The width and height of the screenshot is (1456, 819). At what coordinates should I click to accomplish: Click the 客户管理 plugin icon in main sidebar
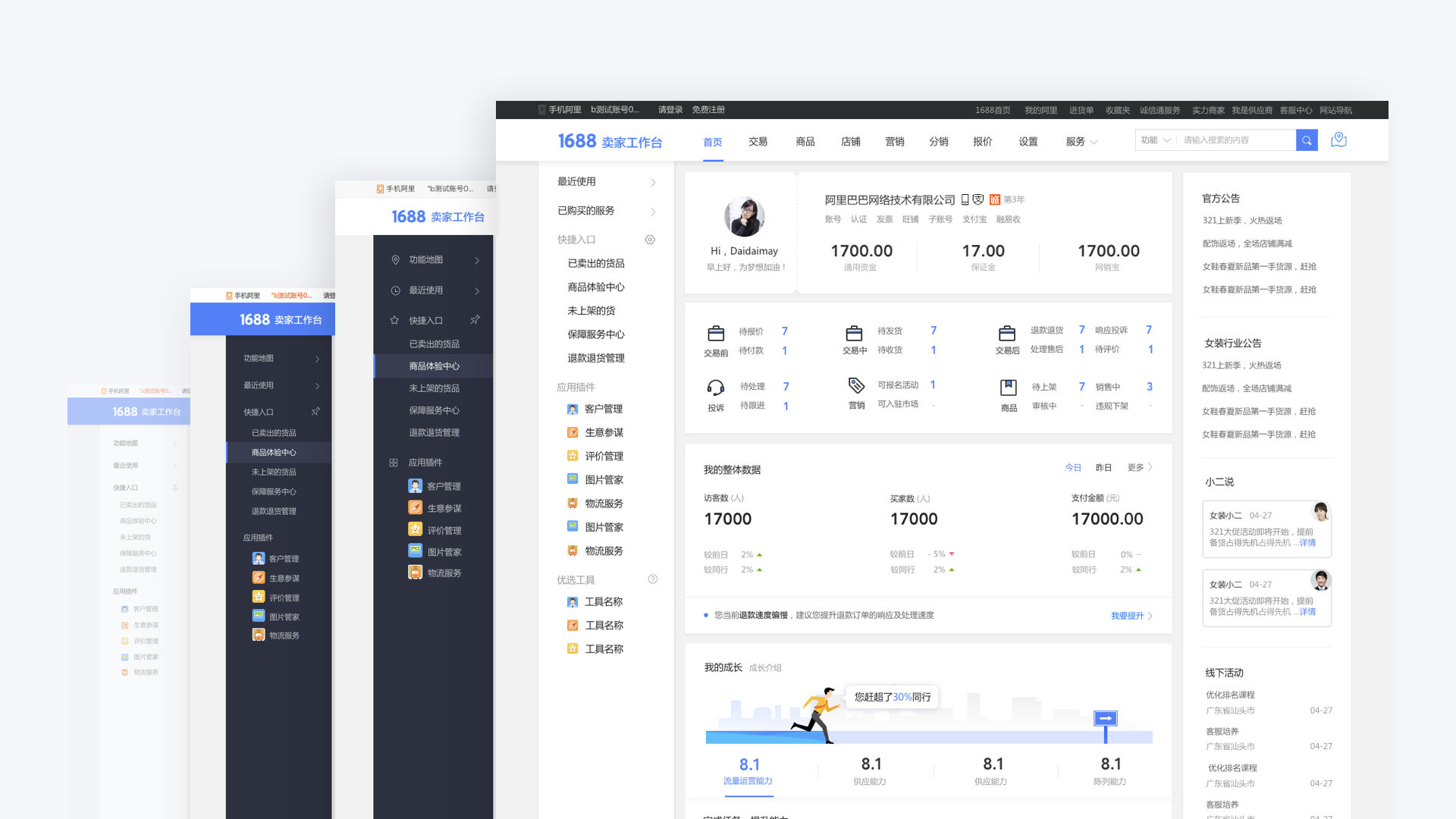pos(573,409)
